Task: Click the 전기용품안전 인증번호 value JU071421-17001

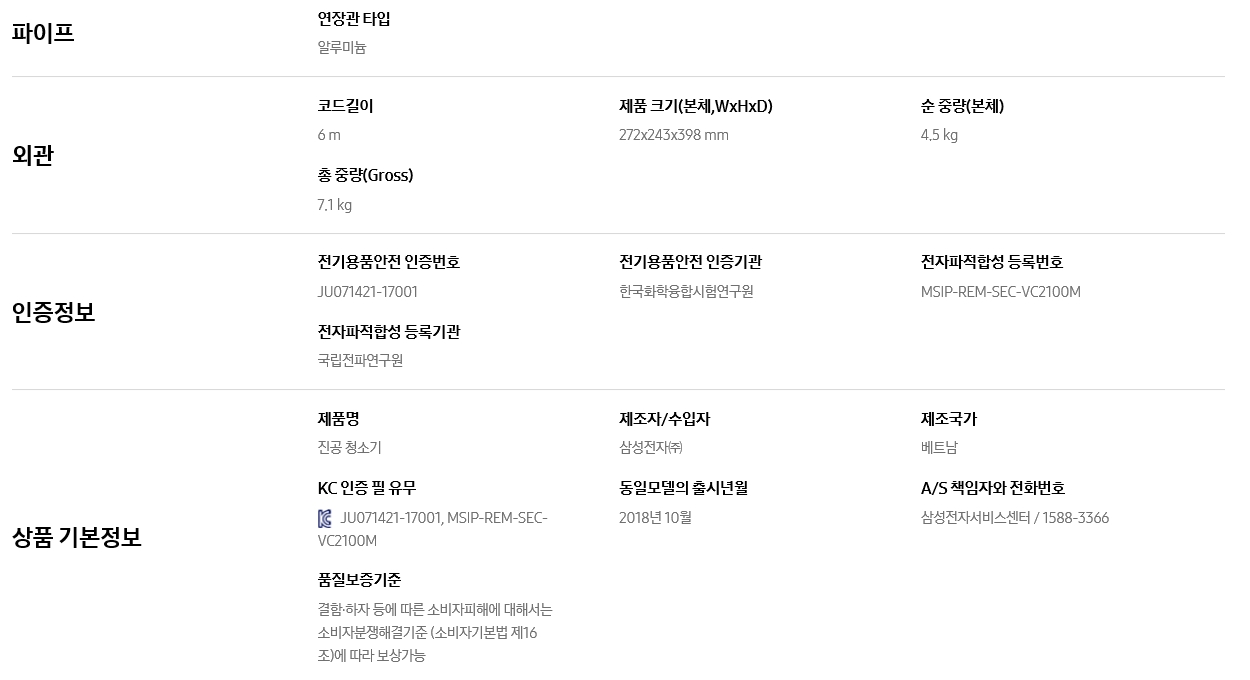Action: point(368,292)
